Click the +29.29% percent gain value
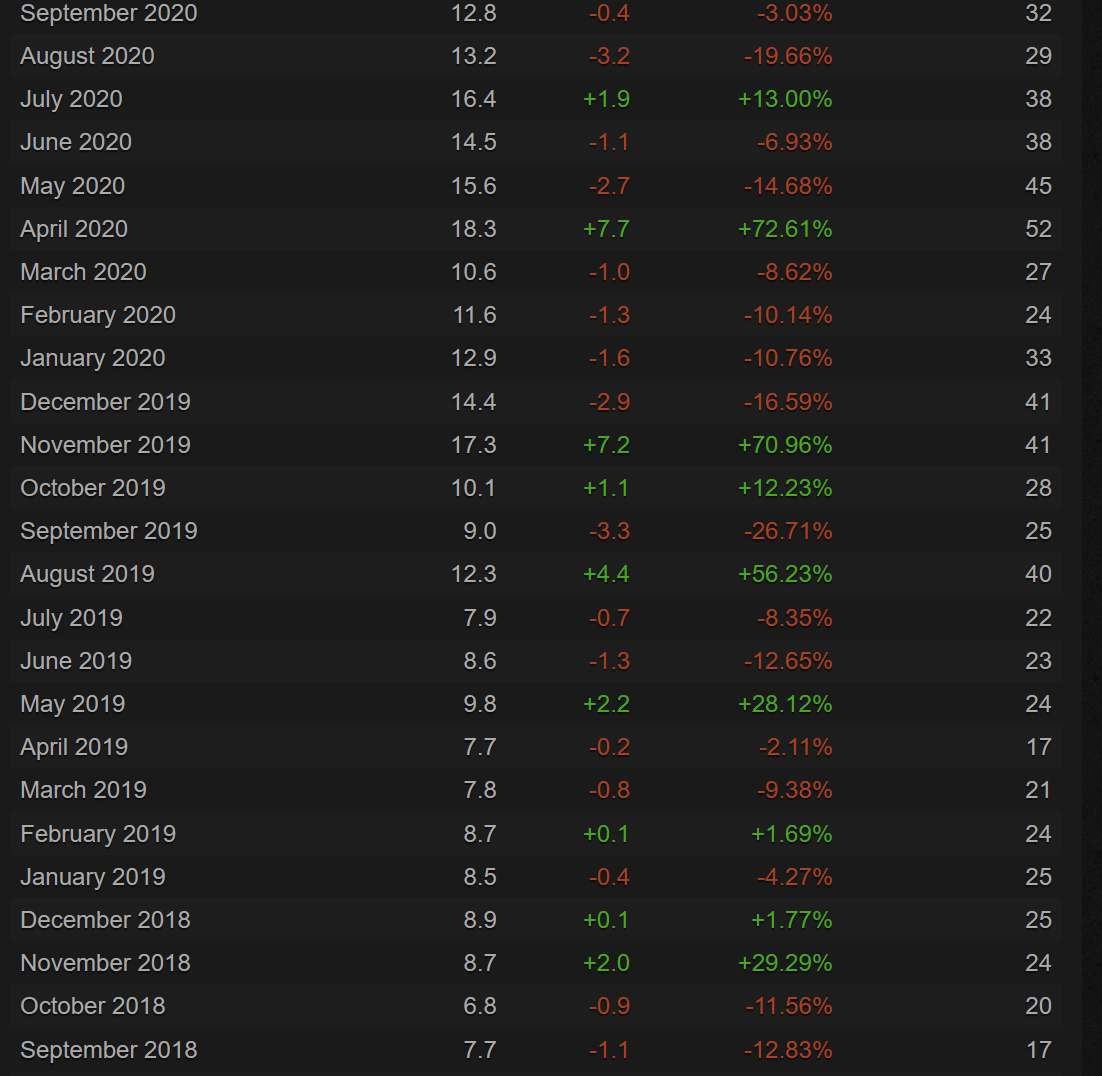Image resolution: width=1102 pixels, height=1076 pixels. [785, 963]
